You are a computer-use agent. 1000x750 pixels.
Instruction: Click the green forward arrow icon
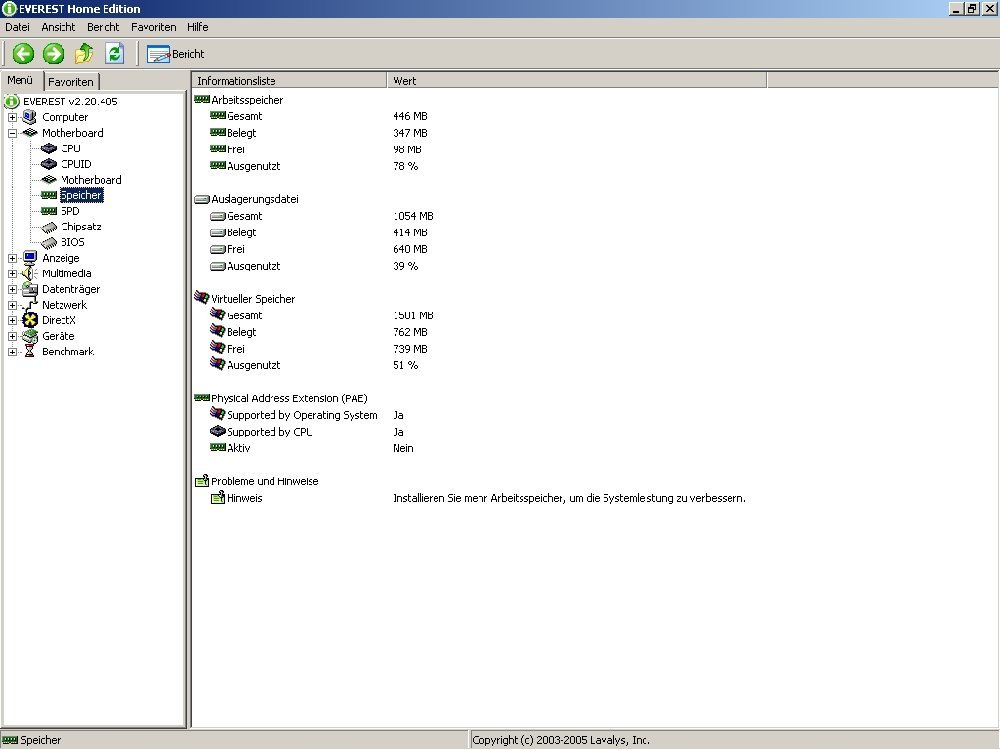(x=53, y=54)
